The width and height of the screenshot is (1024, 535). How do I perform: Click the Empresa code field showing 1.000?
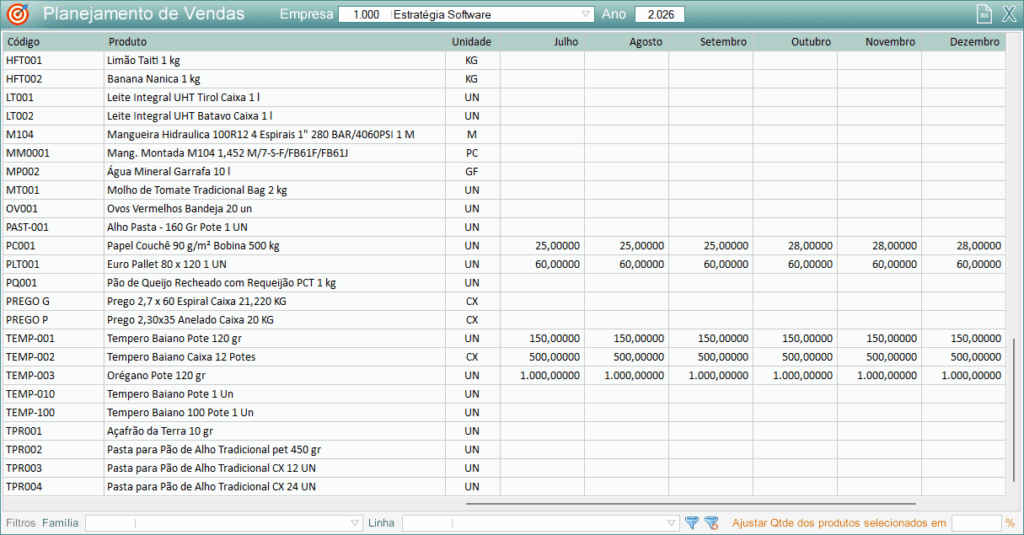tap(363, 15)
